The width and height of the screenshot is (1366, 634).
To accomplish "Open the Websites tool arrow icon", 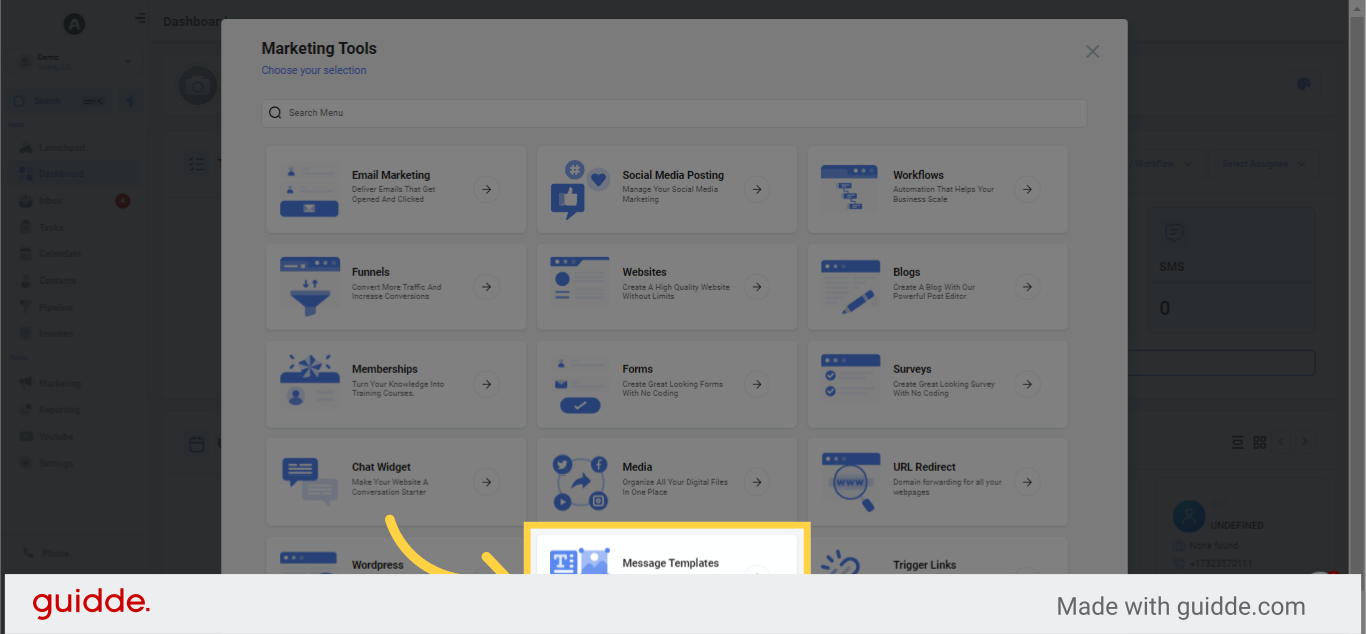I will coord(757,287).
